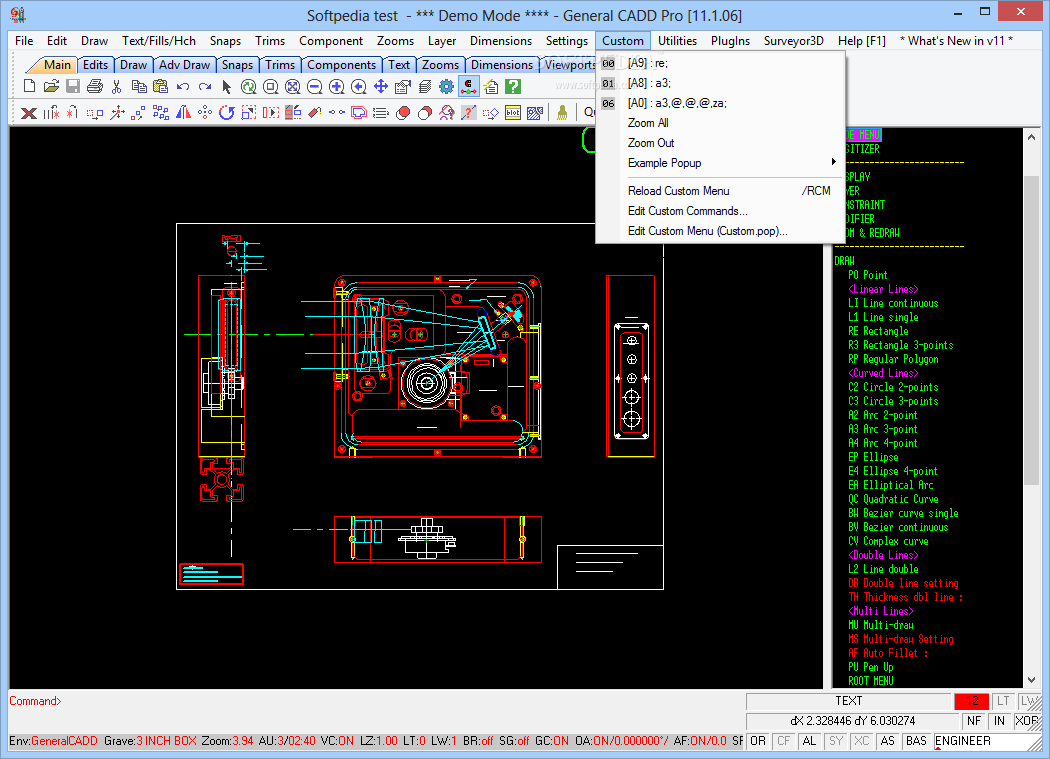Screen dimensions: 1050x759
Task: Open Edit Custom Commands... entry
Action: coord(720,211)
